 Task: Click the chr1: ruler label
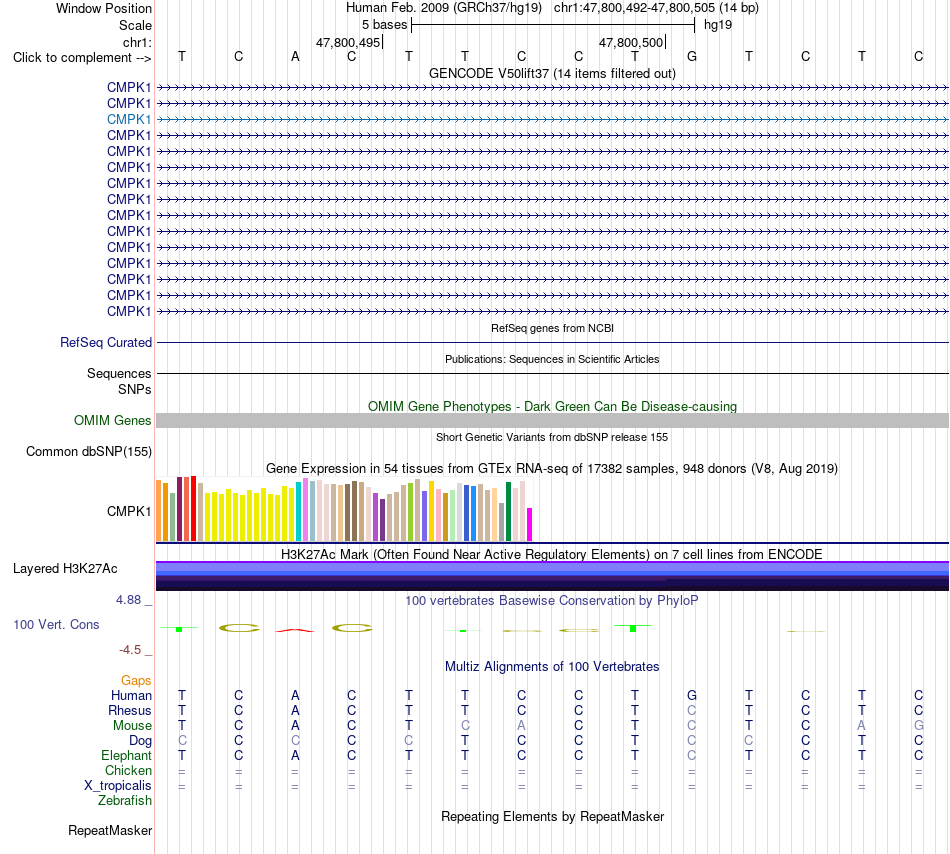[x=137, y=42]
